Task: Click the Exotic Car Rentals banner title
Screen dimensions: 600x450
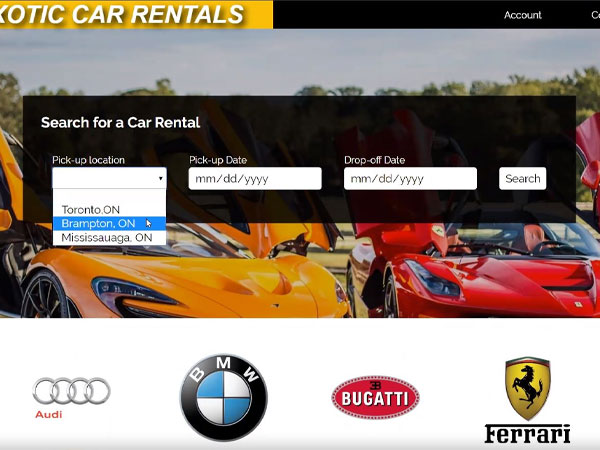Action: (x=122, y=14)
